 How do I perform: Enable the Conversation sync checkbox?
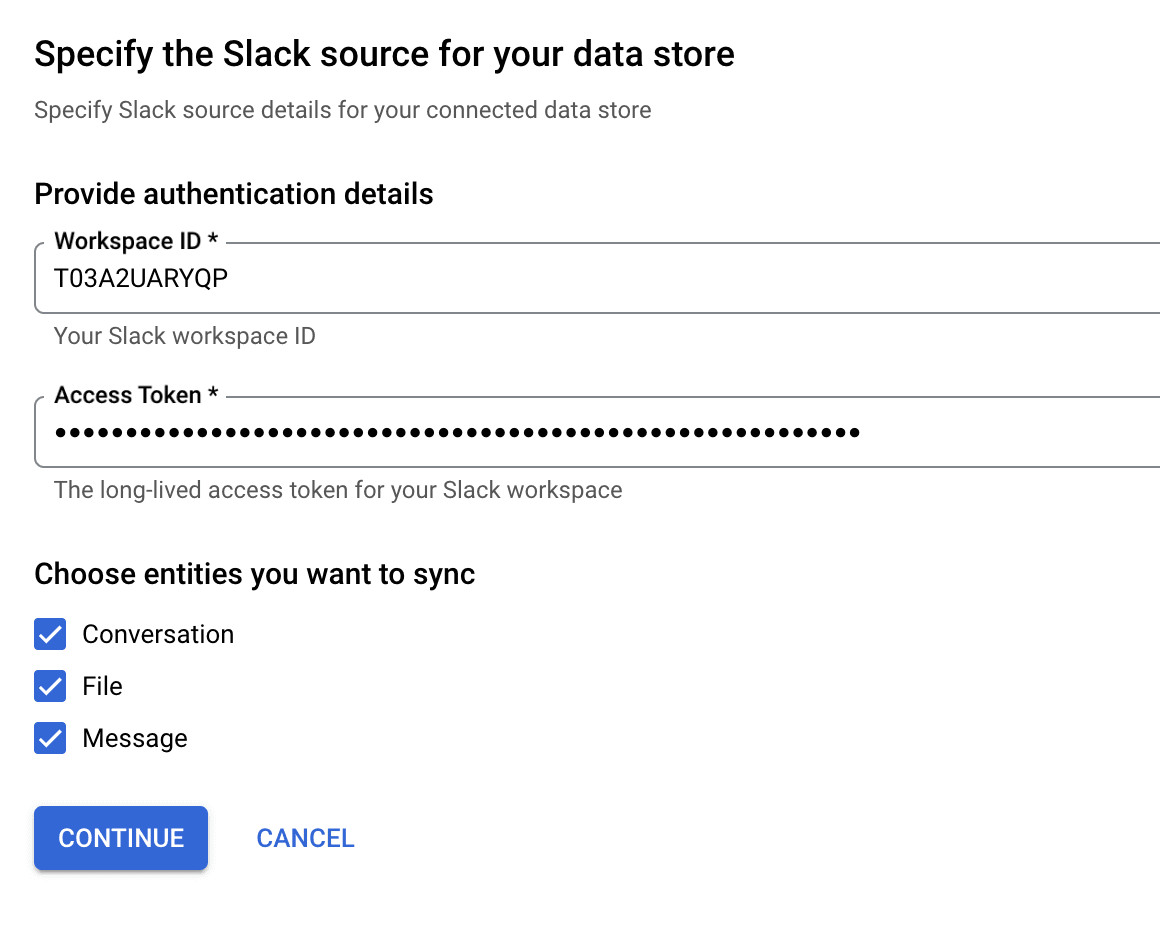tap(49, 634)
